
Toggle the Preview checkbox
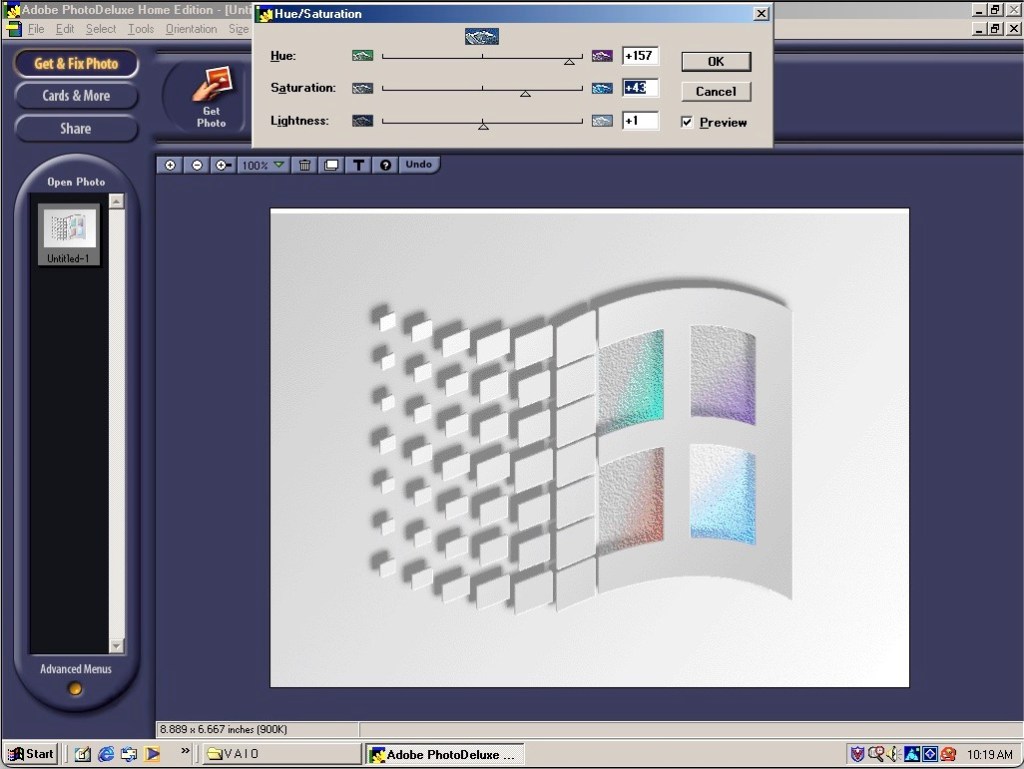click(687, 122)
